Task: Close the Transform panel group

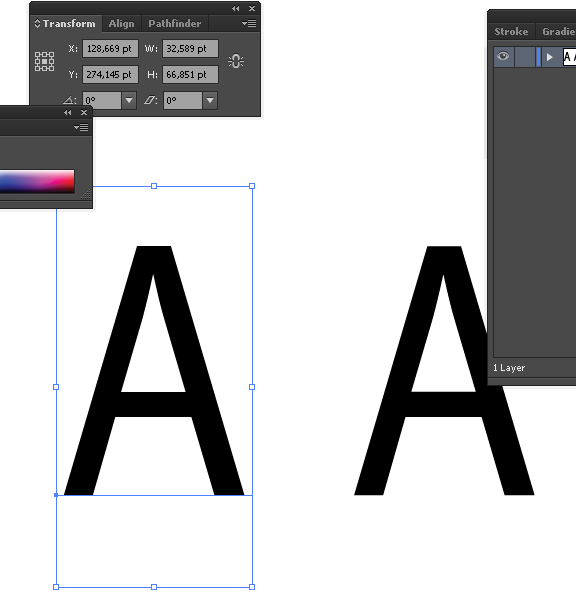Action: pyautogui.click(x=252, y=8)
